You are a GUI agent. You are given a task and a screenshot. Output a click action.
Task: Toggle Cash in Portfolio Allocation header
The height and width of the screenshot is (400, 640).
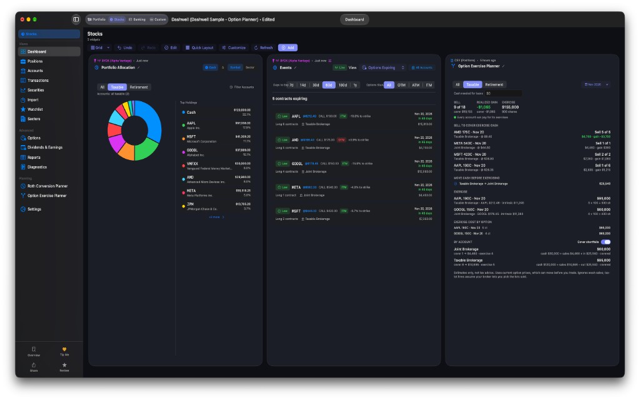211,67
